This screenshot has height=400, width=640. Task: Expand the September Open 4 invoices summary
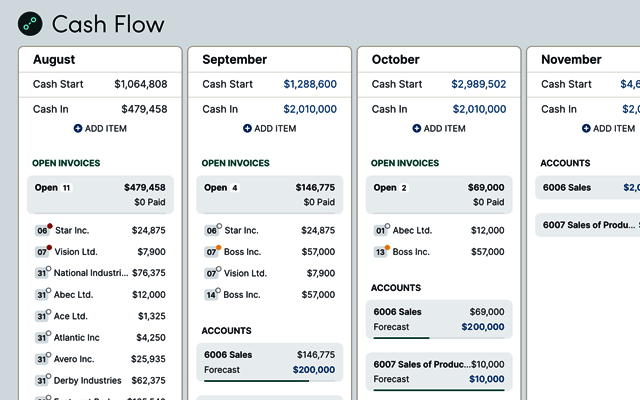coord(269,194)
